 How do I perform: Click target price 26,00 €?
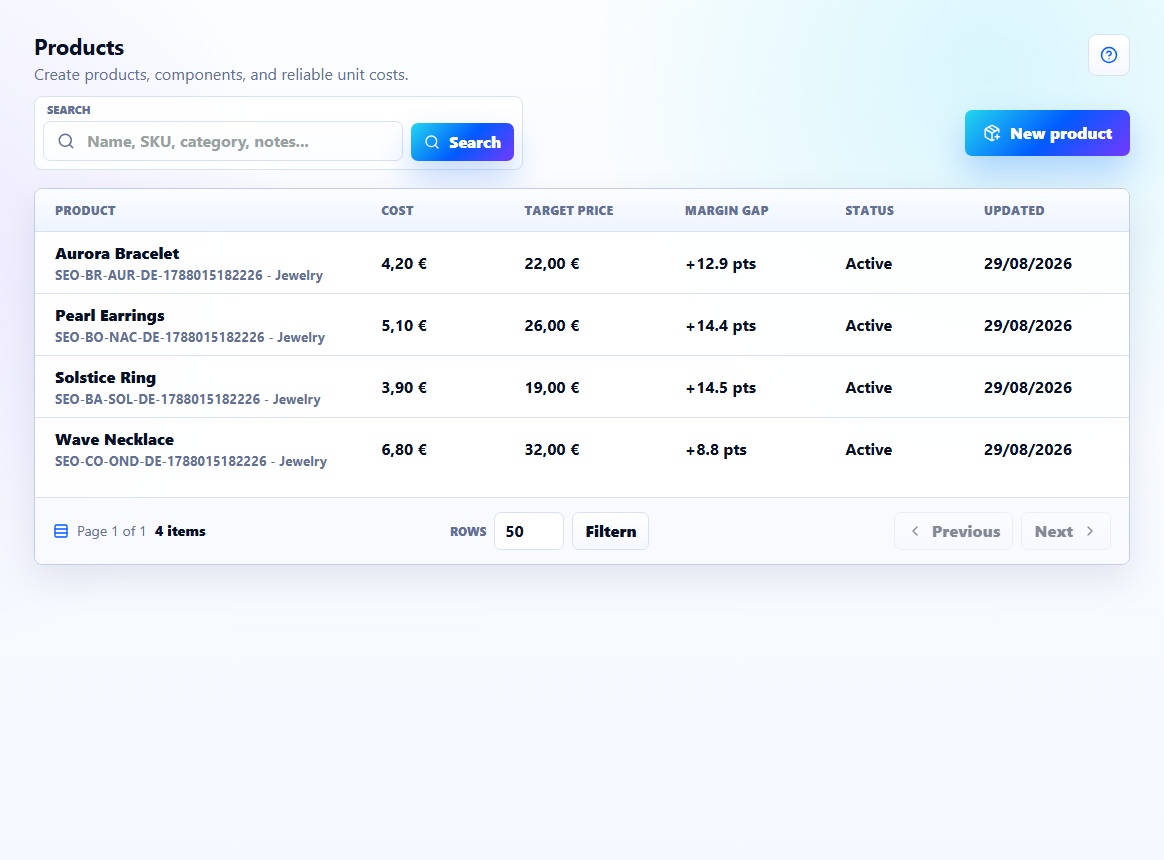552,325
